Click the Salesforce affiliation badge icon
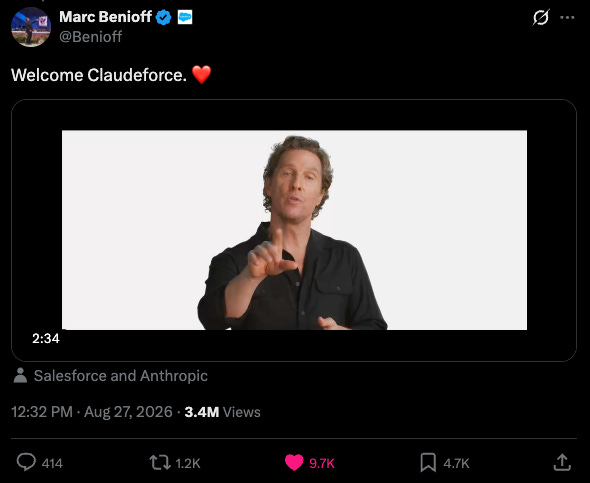The height and width of the screenshot is (483, 590). point(185,17)
